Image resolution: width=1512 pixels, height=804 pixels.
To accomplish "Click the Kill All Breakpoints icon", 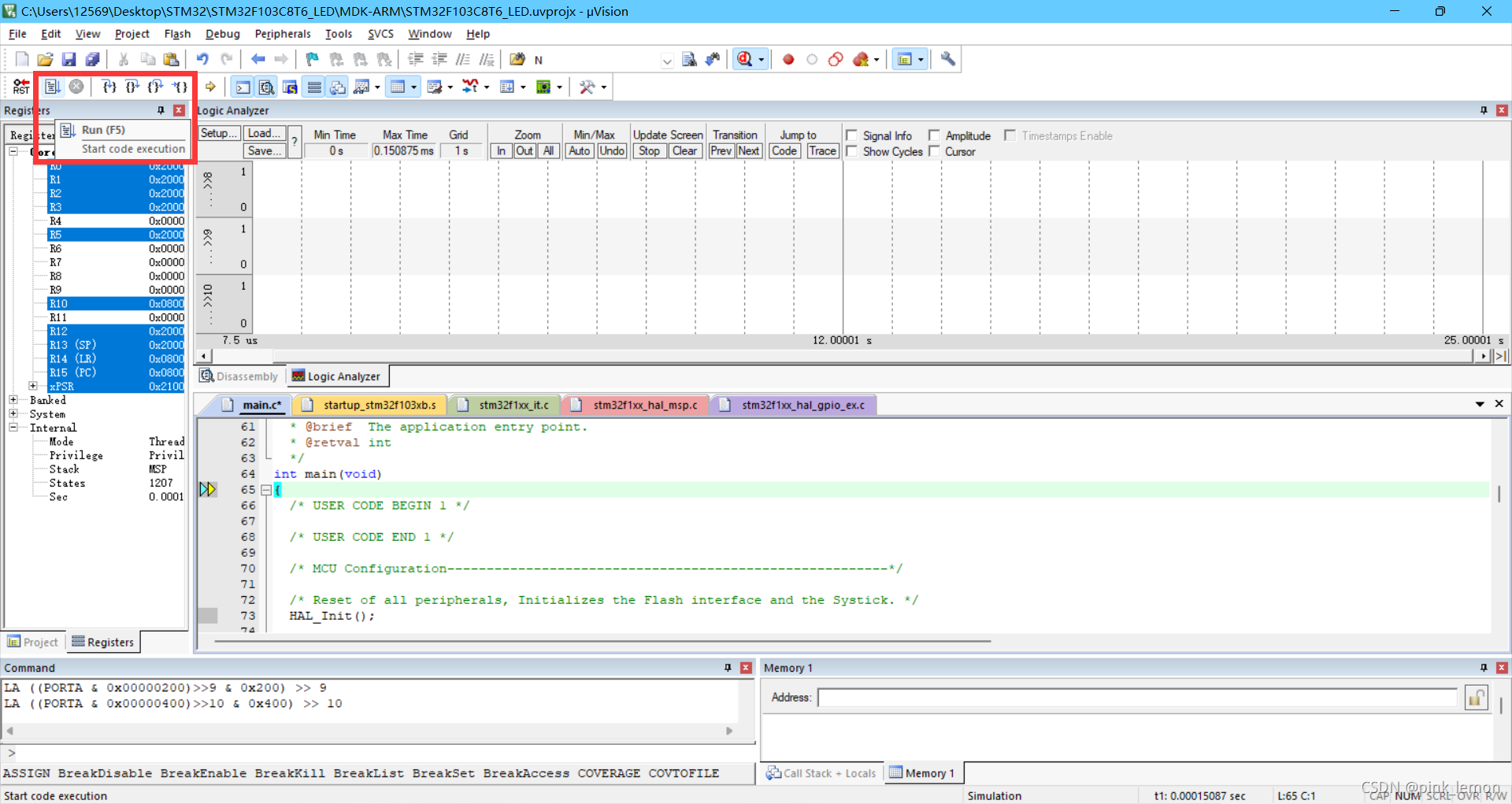I will [861, 59].
